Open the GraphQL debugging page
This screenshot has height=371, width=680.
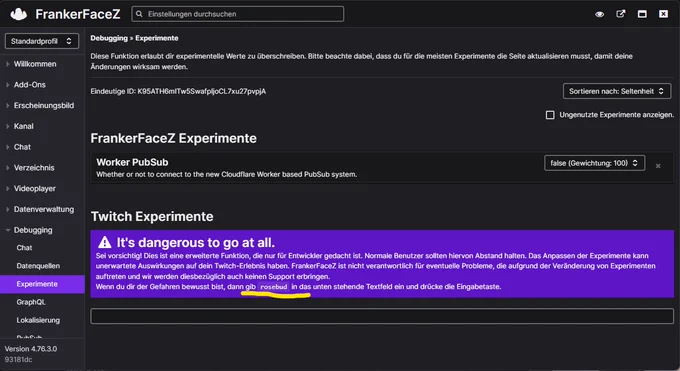tap(31, 302)
